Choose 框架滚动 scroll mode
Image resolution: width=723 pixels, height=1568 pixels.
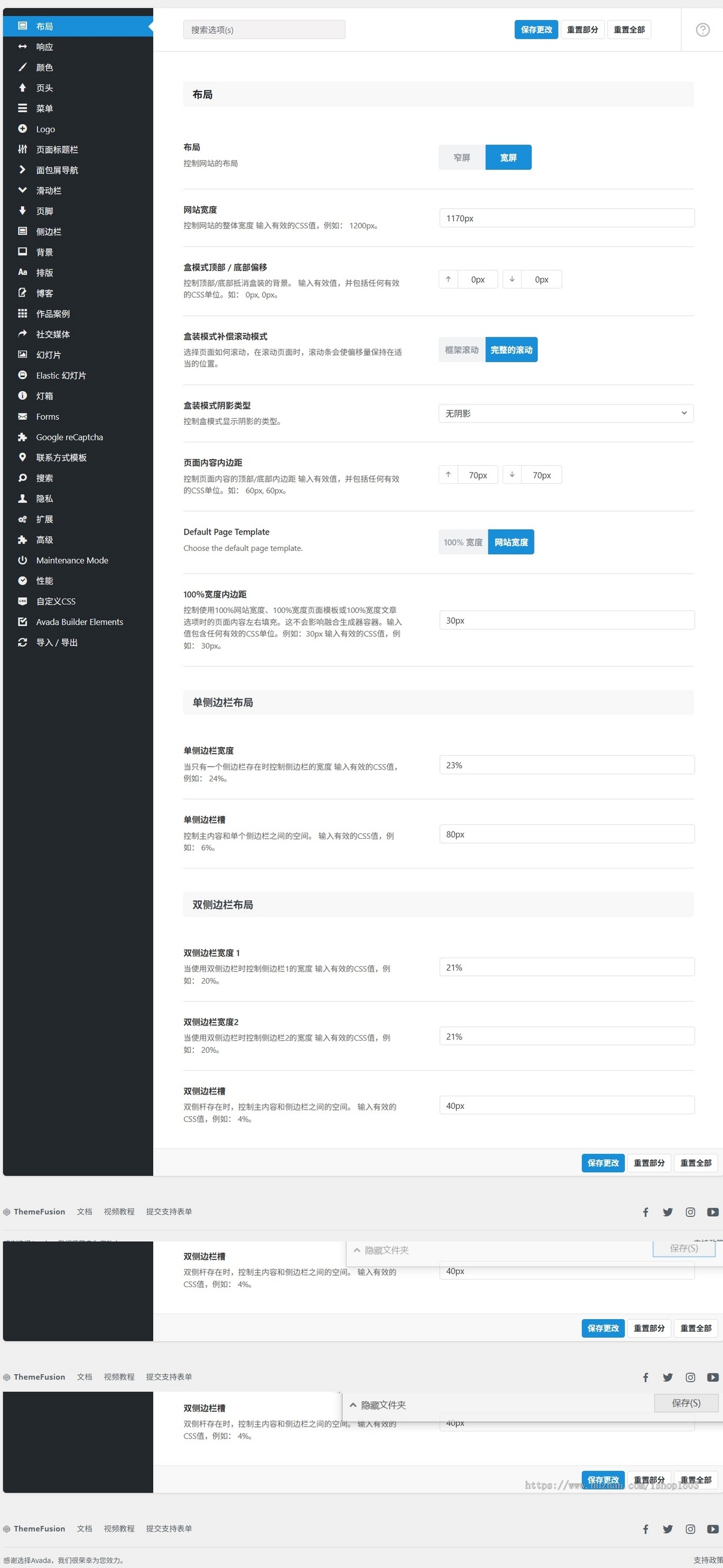coord(462,350)
